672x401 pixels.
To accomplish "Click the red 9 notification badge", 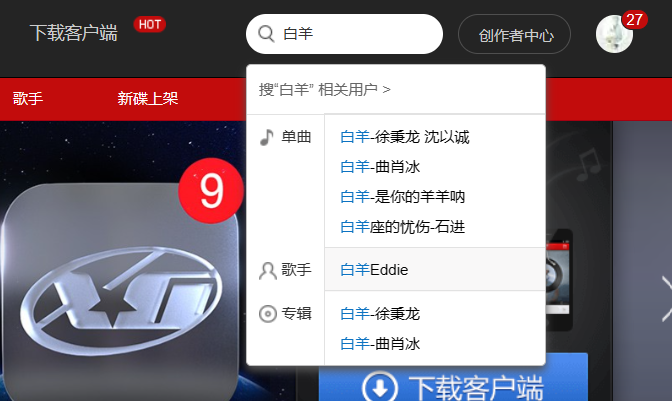I will coord(211,191).
